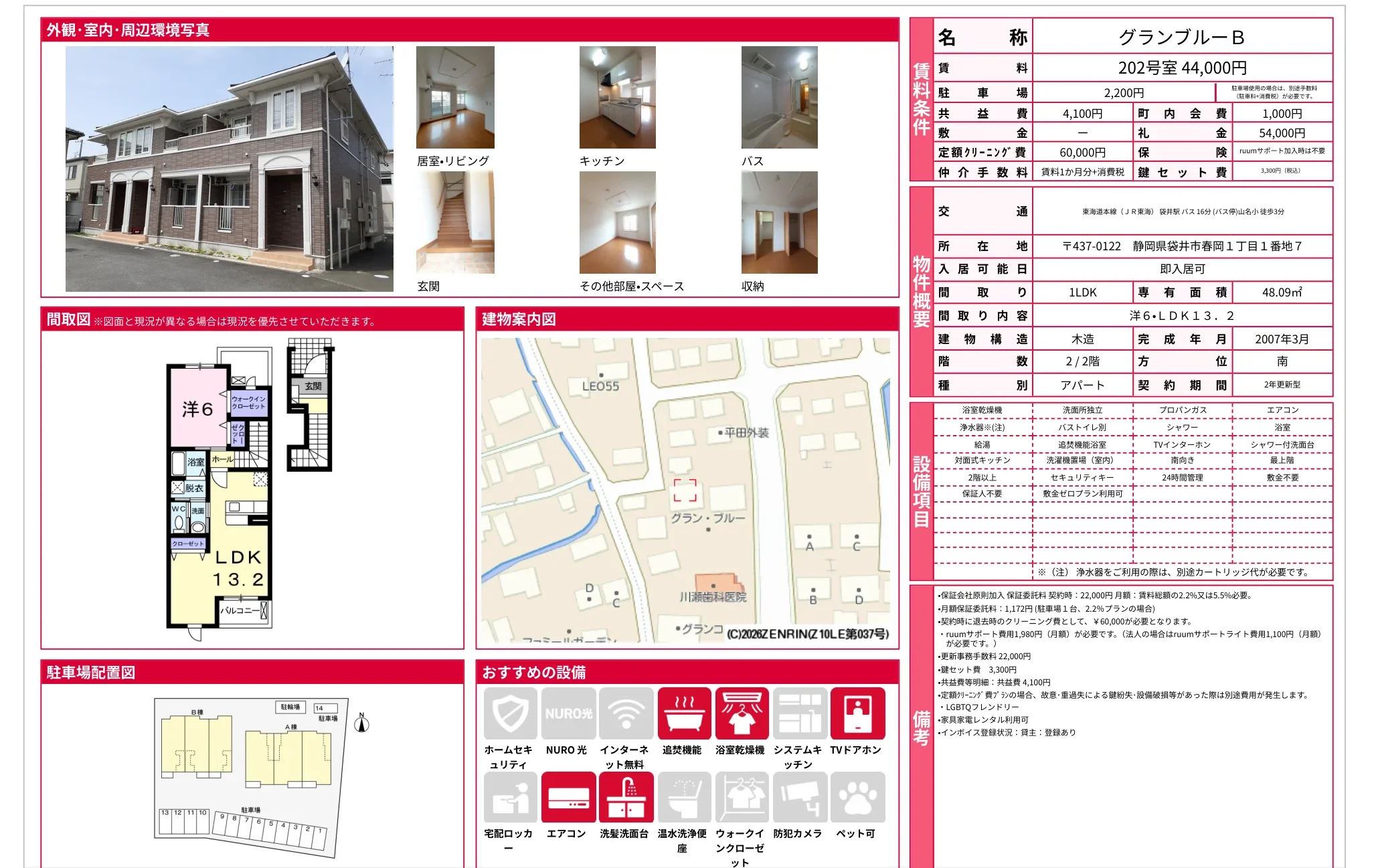
Task: Click the 礼金 value 54,000円
Action: click(1282, 133)
